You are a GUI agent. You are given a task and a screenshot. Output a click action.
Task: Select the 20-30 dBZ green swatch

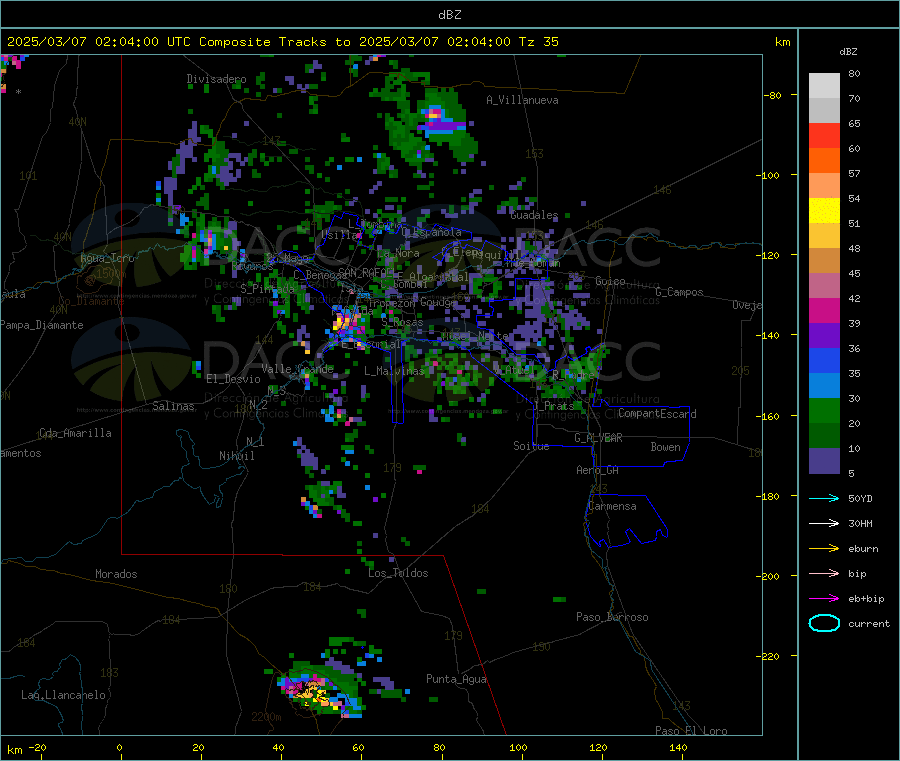pyautogui.click(x=824, y=410)
